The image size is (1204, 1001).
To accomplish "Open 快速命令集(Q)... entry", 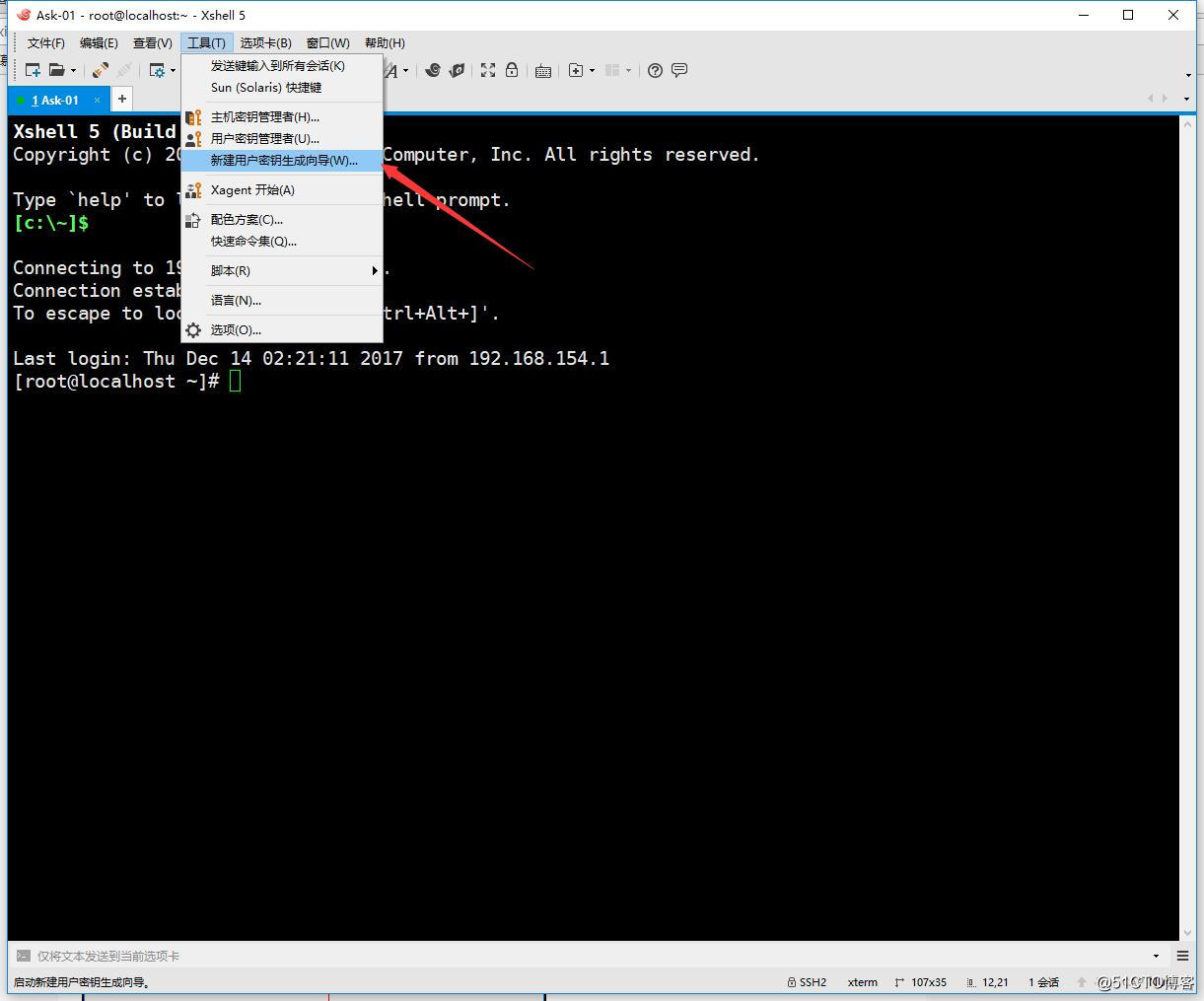I will pos(282,242).
